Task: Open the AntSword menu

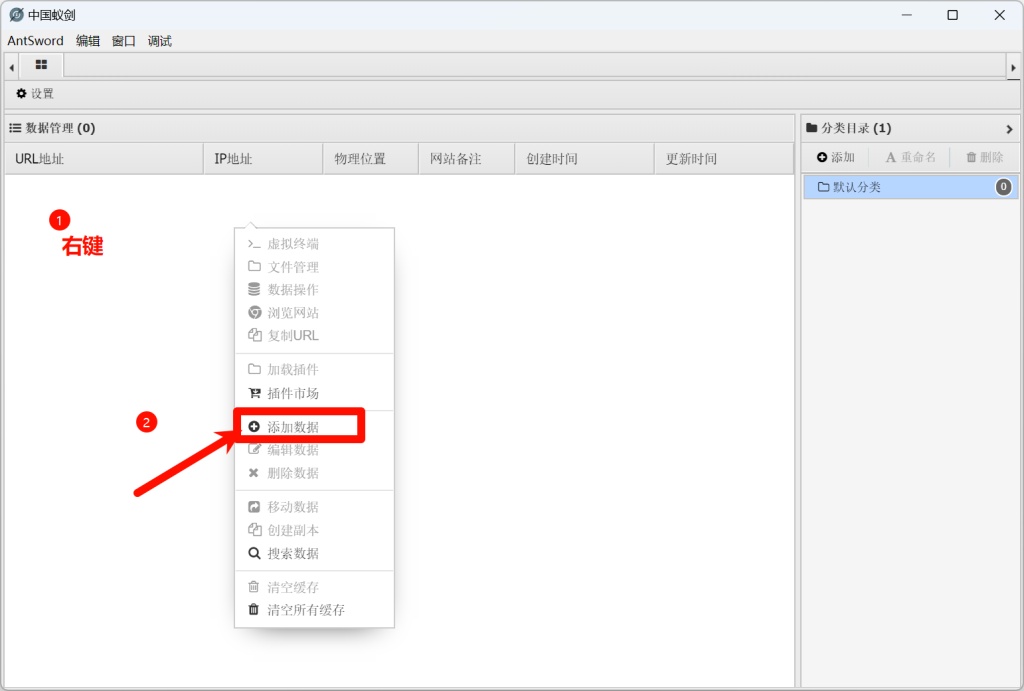Action: point(35,41)
